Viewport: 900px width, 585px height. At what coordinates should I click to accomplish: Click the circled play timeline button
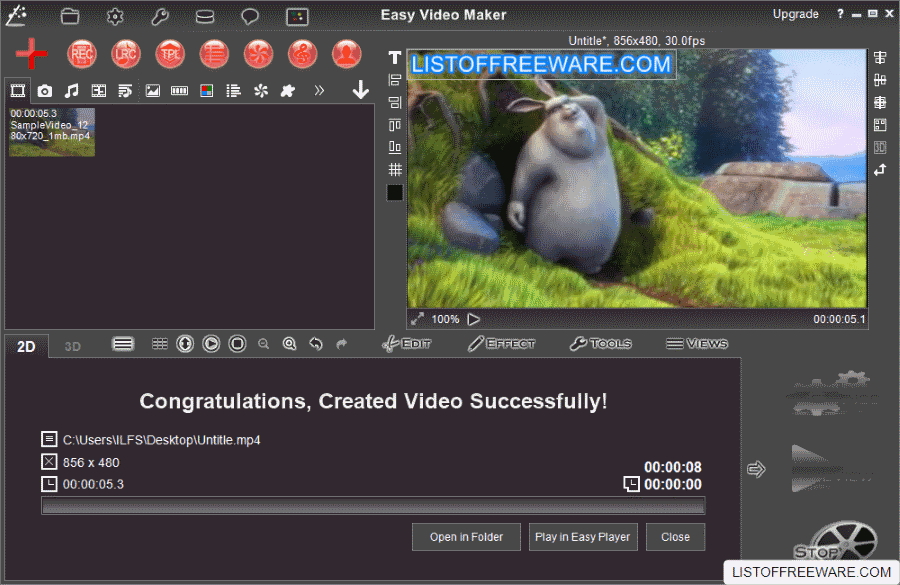click(x=211, y=344)
